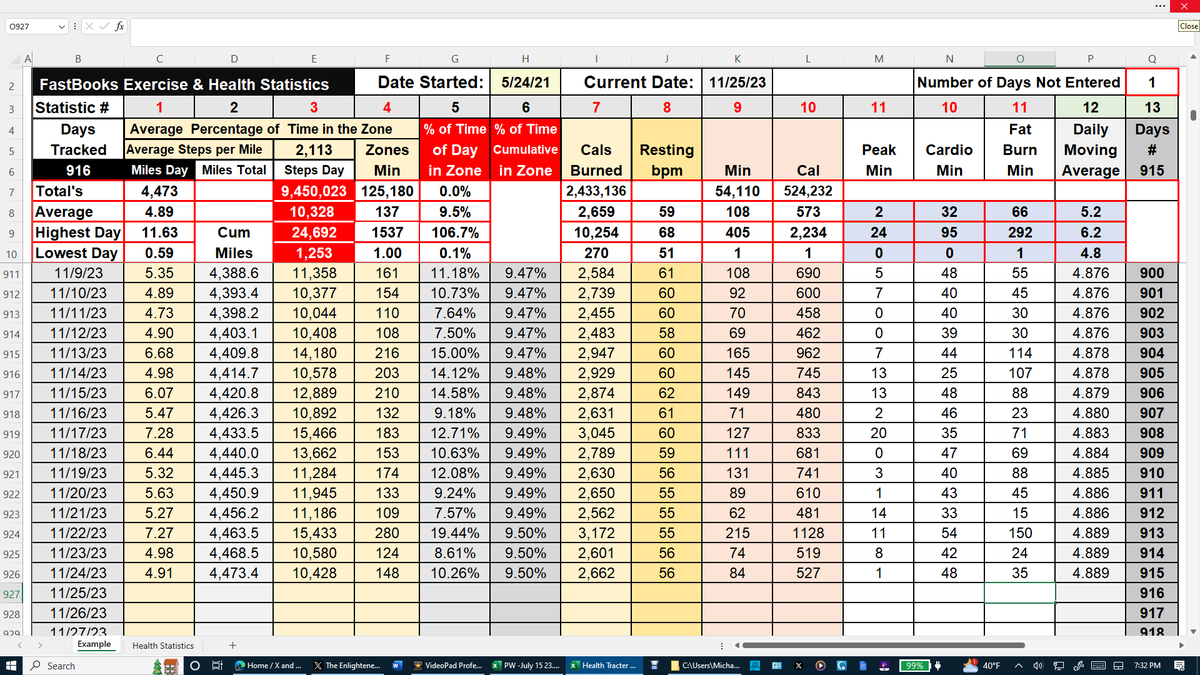This screenshot has width=1200, height=675.
Task: Switch to VideoPad Professional taskbar window
Action: 446,665
